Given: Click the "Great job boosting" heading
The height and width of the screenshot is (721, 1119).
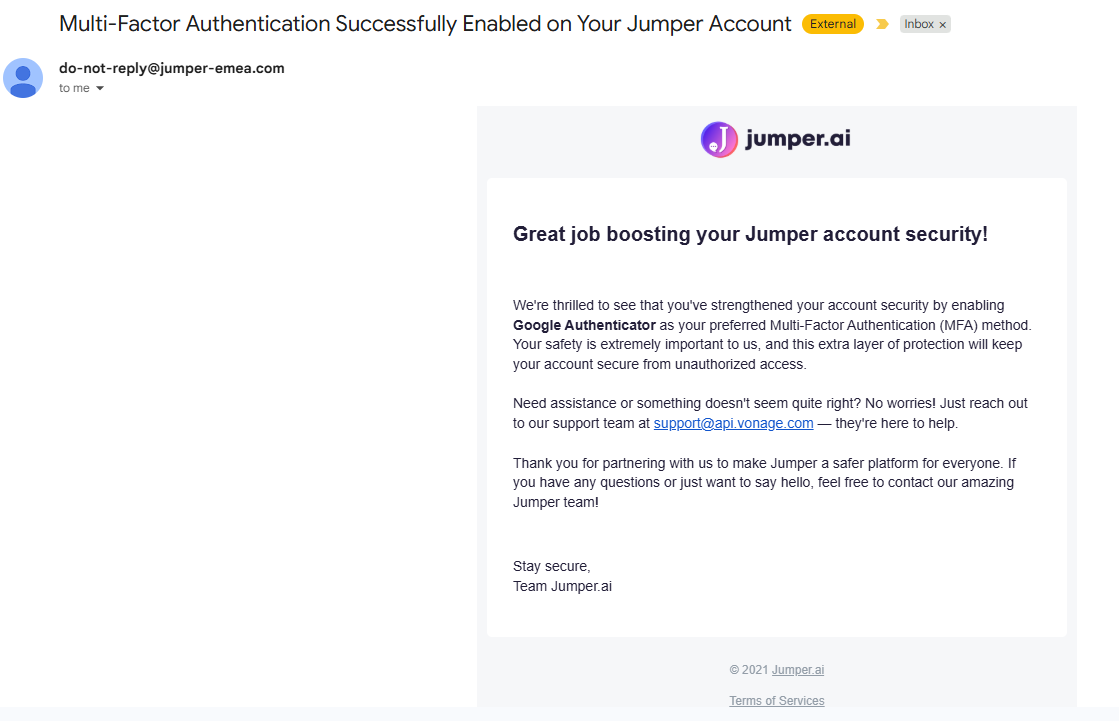Looking at the screenshot, I should click(750, 234).
